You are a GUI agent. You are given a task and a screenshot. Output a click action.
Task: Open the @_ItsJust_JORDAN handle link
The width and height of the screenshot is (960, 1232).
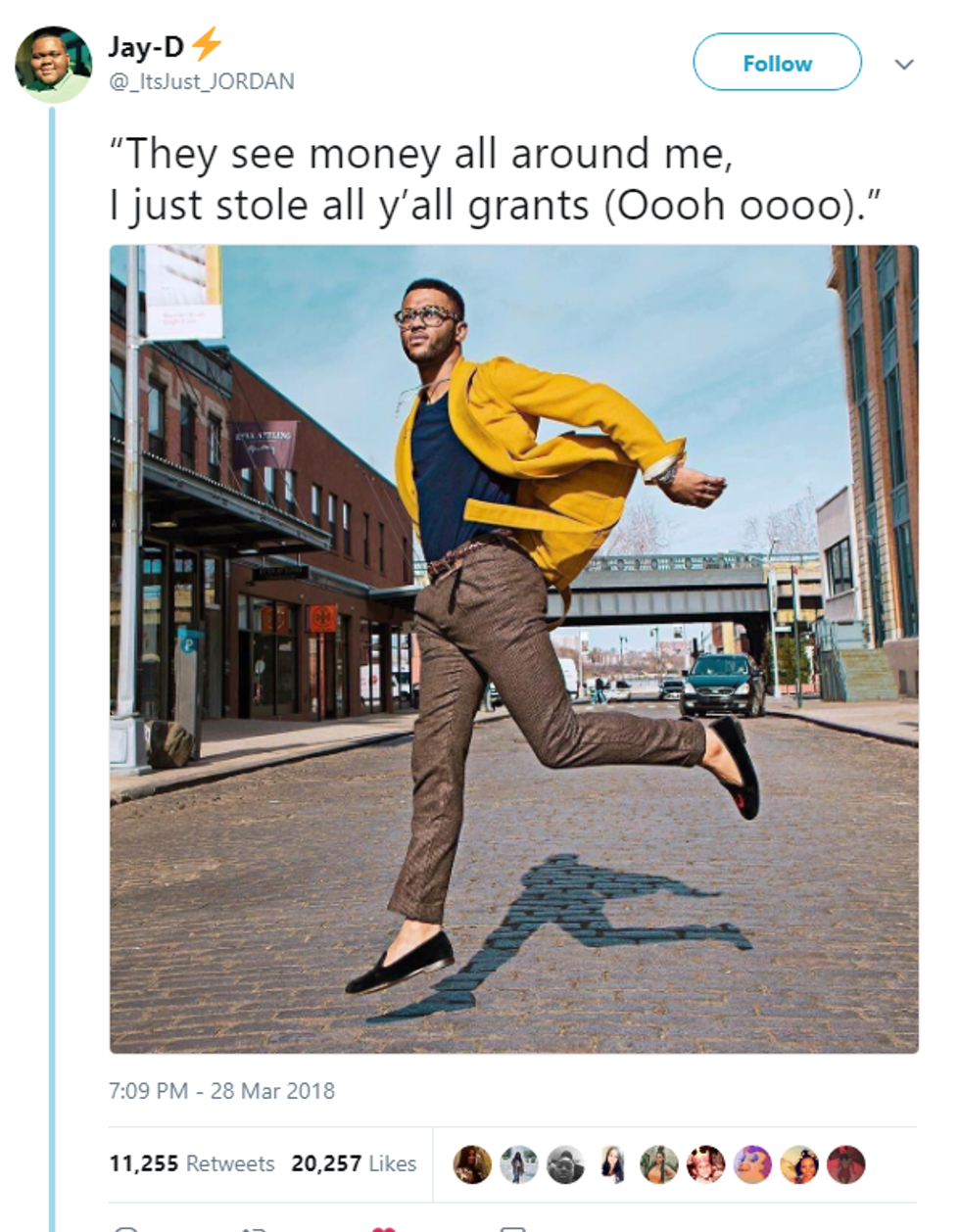click(202, 81)
